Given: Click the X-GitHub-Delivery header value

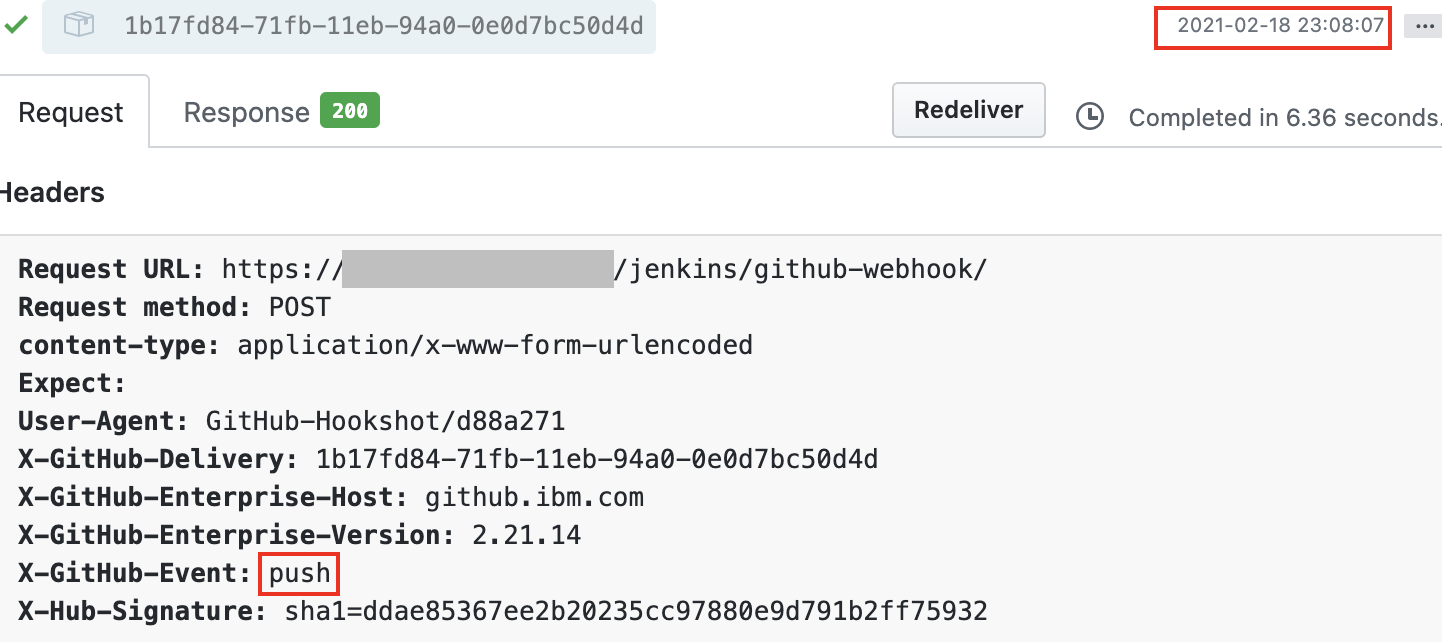Looking at the screenshot, I should pyautogui.click(x=597, y=459).
